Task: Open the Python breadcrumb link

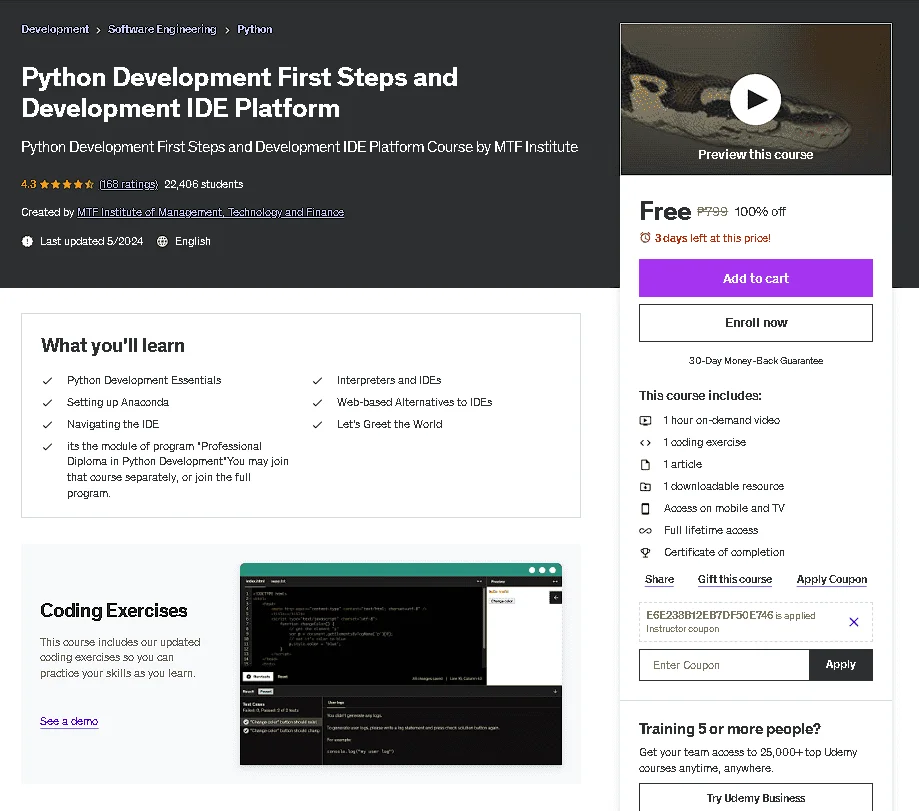Action: pos(254,29)
